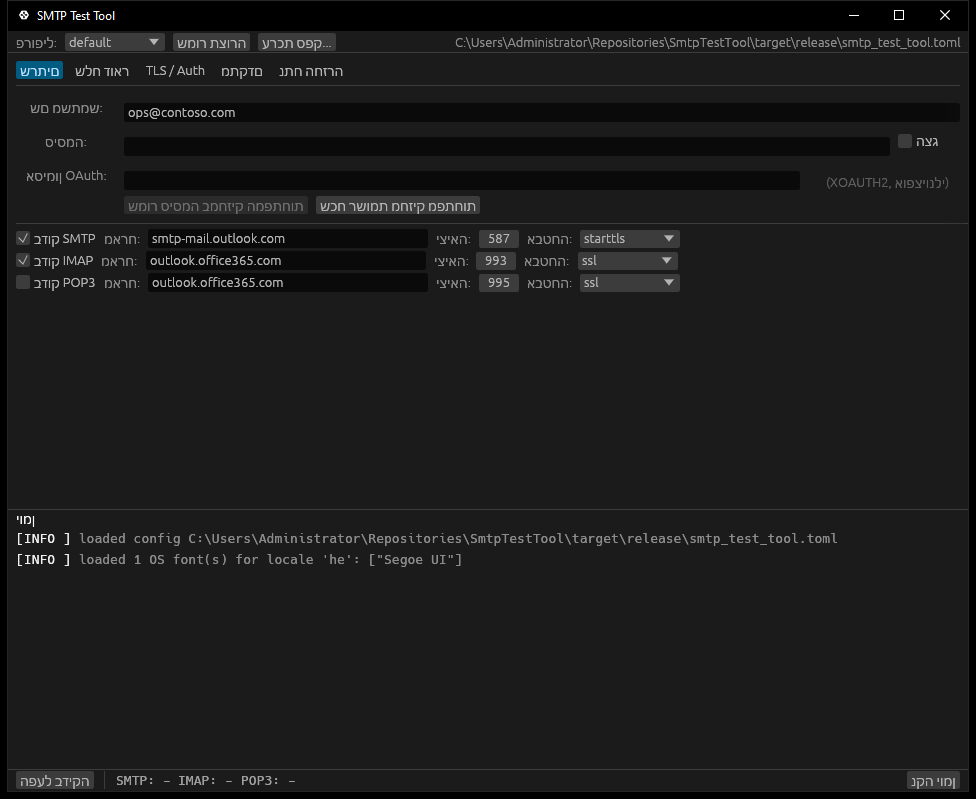
Task: Click the קפס תכרע... toolbar button
Action: (296, 42)
